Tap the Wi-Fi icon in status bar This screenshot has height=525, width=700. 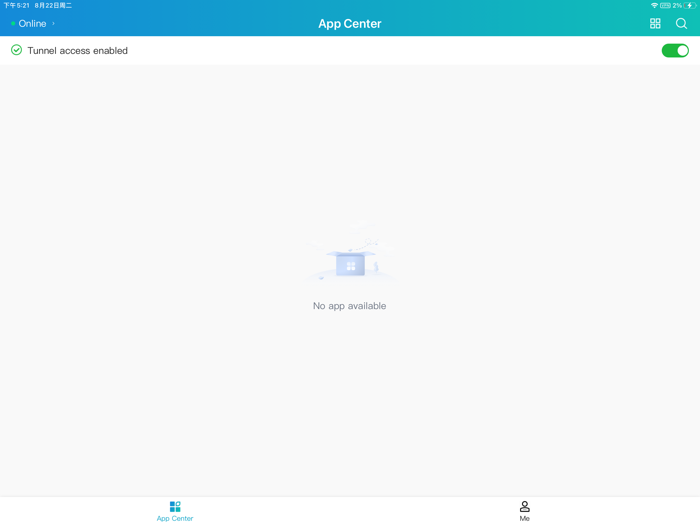click(x=654, y=5)
